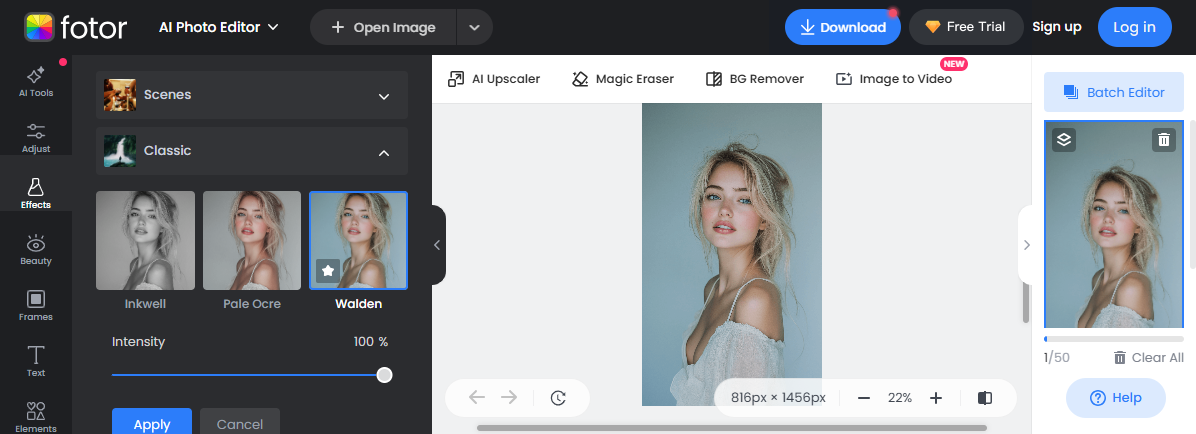The height and width of the screenshot is (434, 1196).
Task: Open the dropdown arrow beside Open Image
Action: click(474, 27)
